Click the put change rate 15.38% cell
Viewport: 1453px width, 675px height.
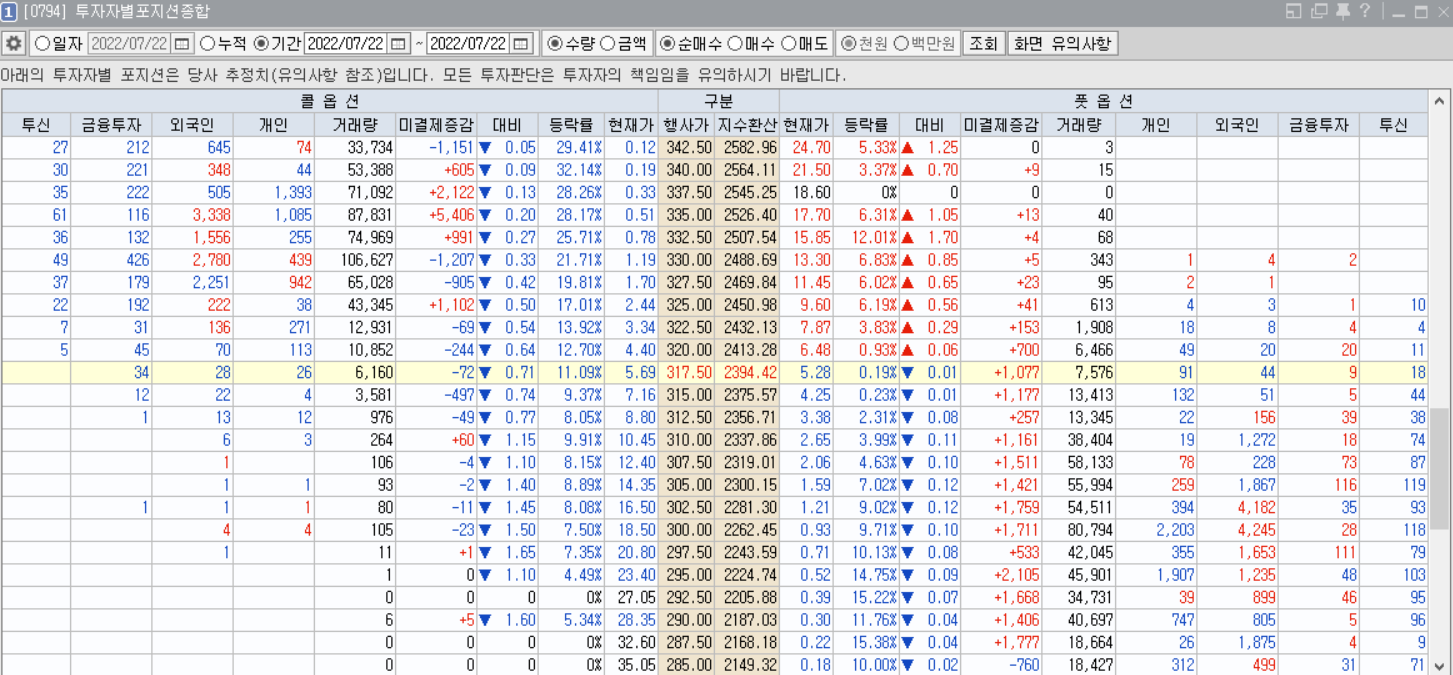[x=865, y=642]
